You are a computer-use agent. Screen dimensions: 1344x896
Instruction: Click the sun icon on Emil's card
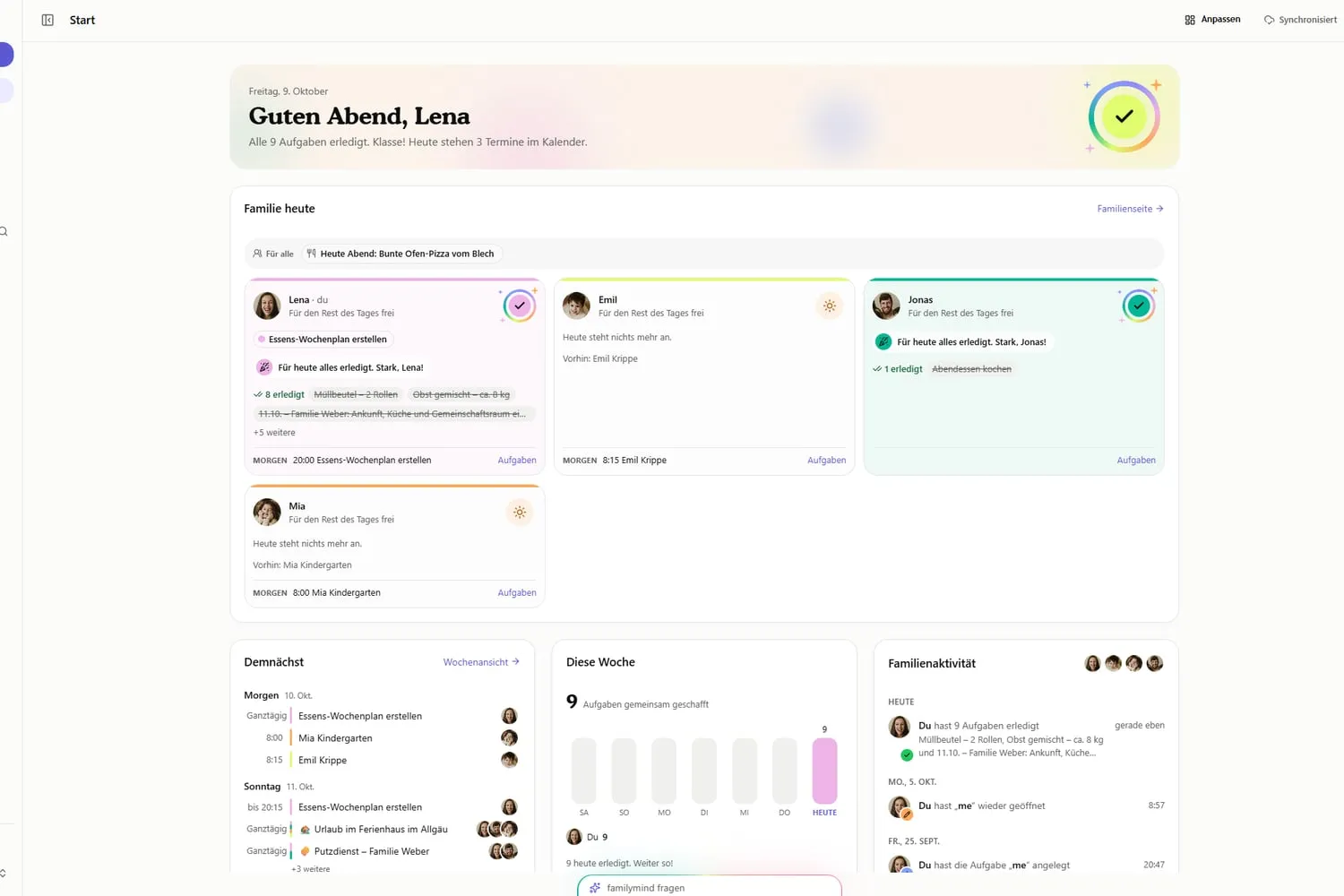[830, 306]
